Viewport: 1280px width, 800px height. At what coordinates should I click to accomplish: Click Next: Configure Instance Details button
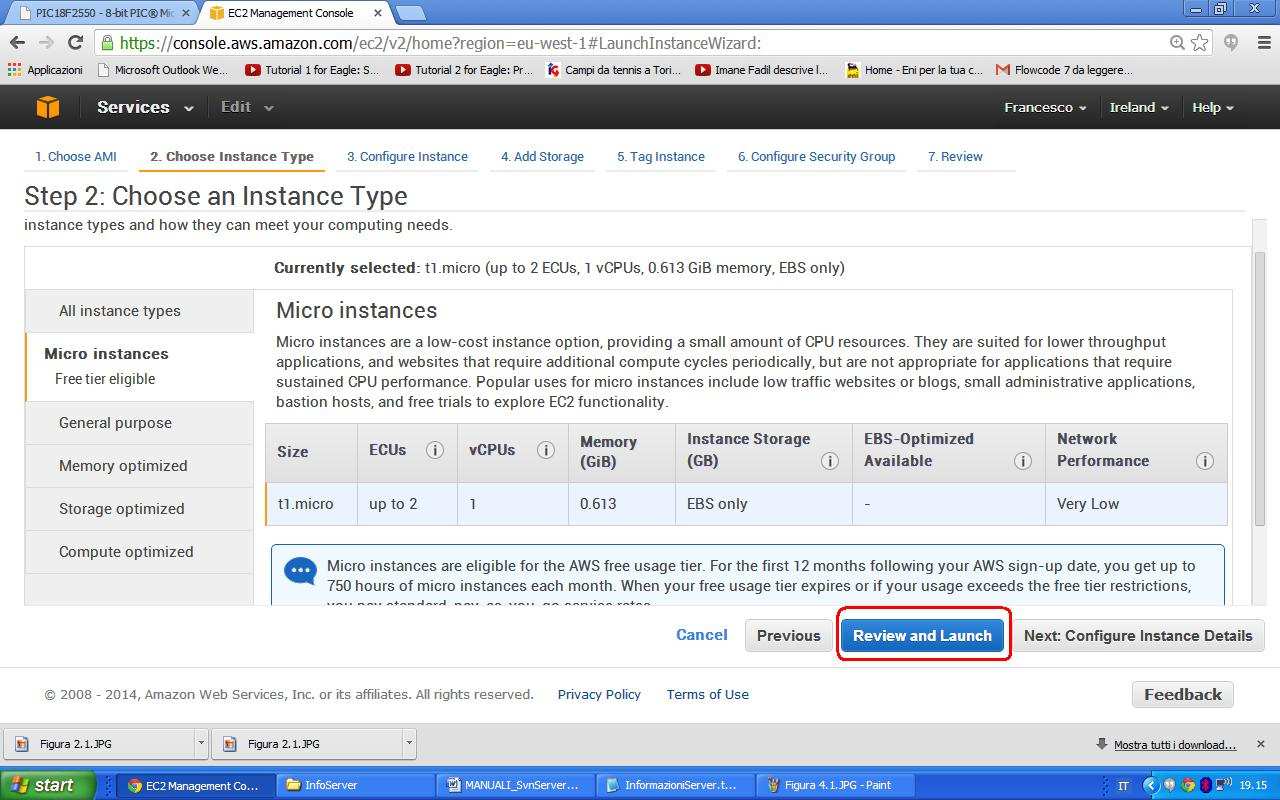[x=1138, y=635]
